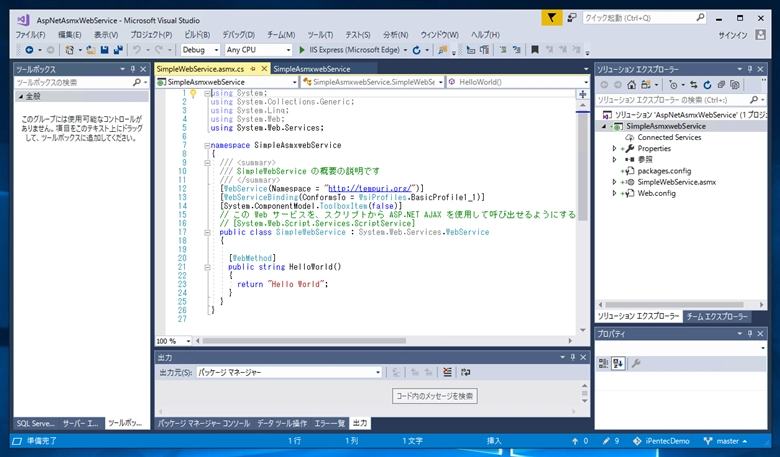Screen dimensions: 780x457
Task: Expand the Properties node in Solution Explorer
Action: point(614,149)
